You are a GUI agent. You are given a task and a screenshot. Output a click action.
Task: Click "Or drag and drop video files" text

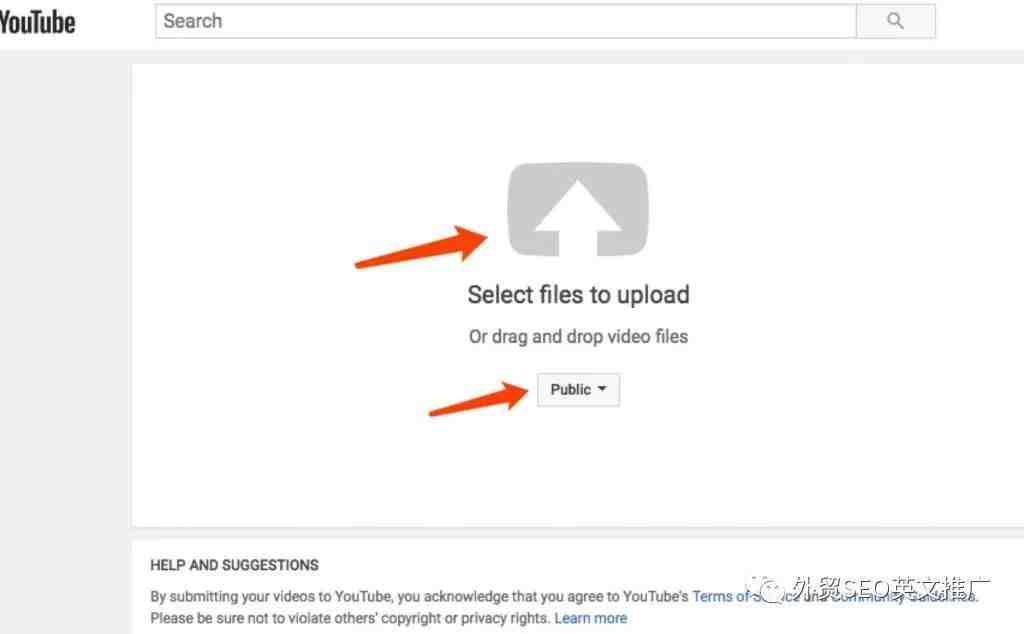(578, 337)
